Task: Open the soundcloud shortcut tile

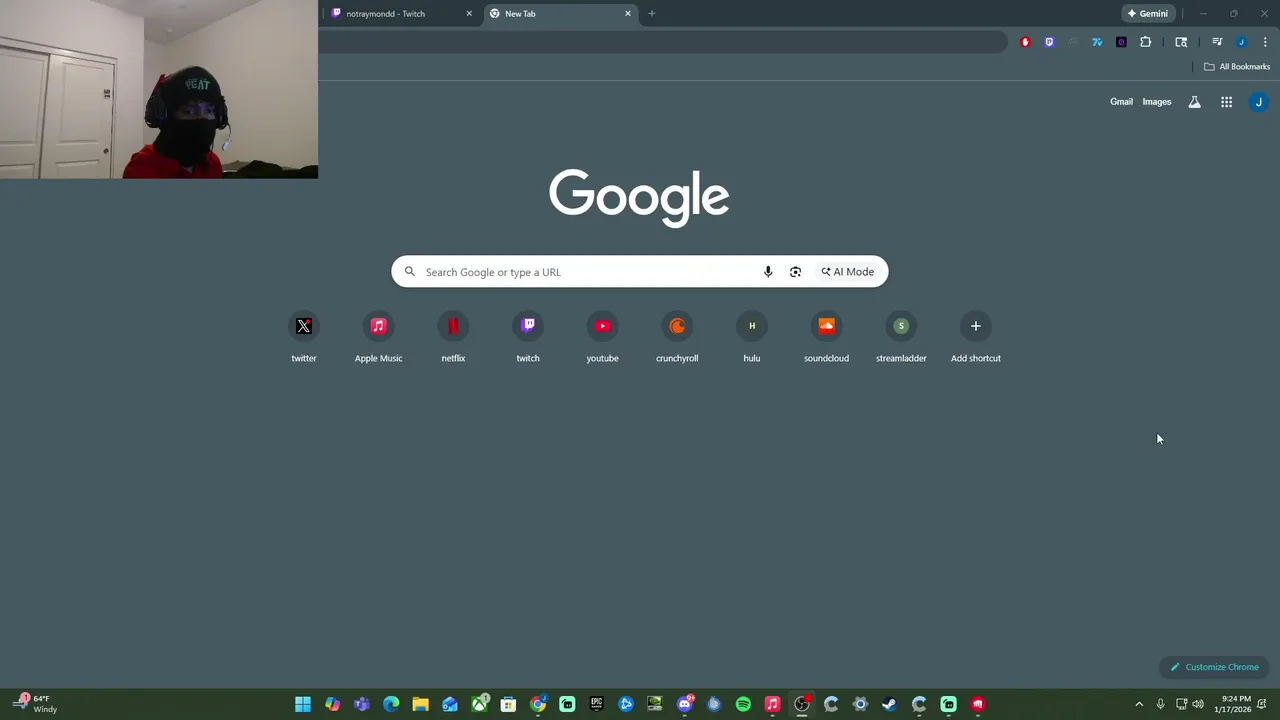Action: 826,338
